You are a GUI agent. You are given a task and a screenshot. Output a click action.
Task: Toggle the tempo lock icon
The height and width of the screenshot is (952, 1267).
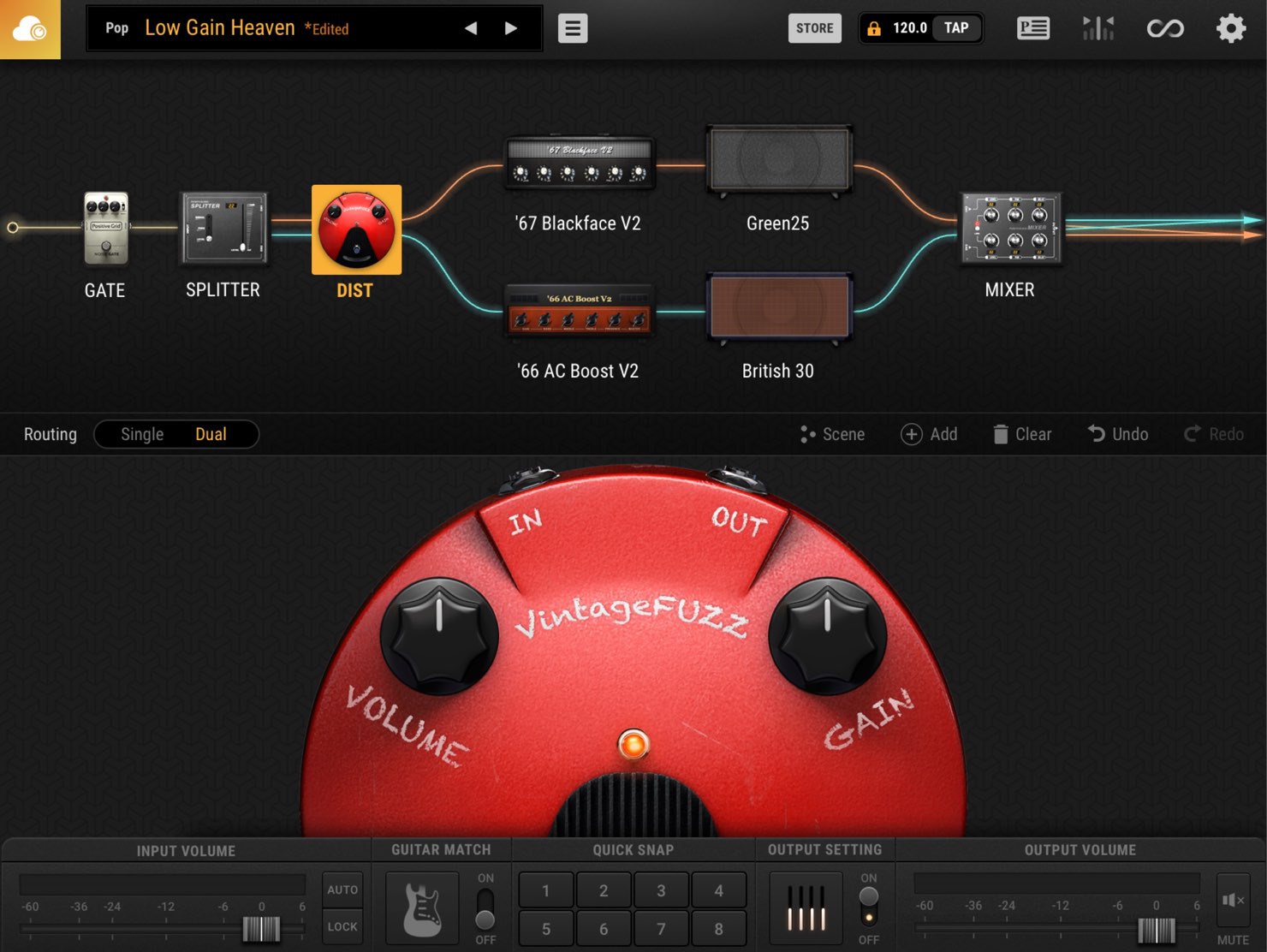tap(874, 28)
